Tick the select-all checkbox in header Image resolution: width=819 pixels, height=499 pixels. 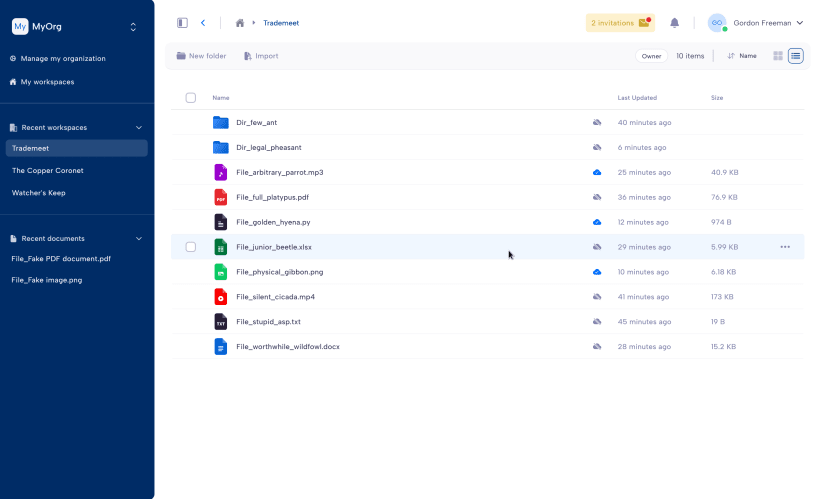[x=191, y=98]
